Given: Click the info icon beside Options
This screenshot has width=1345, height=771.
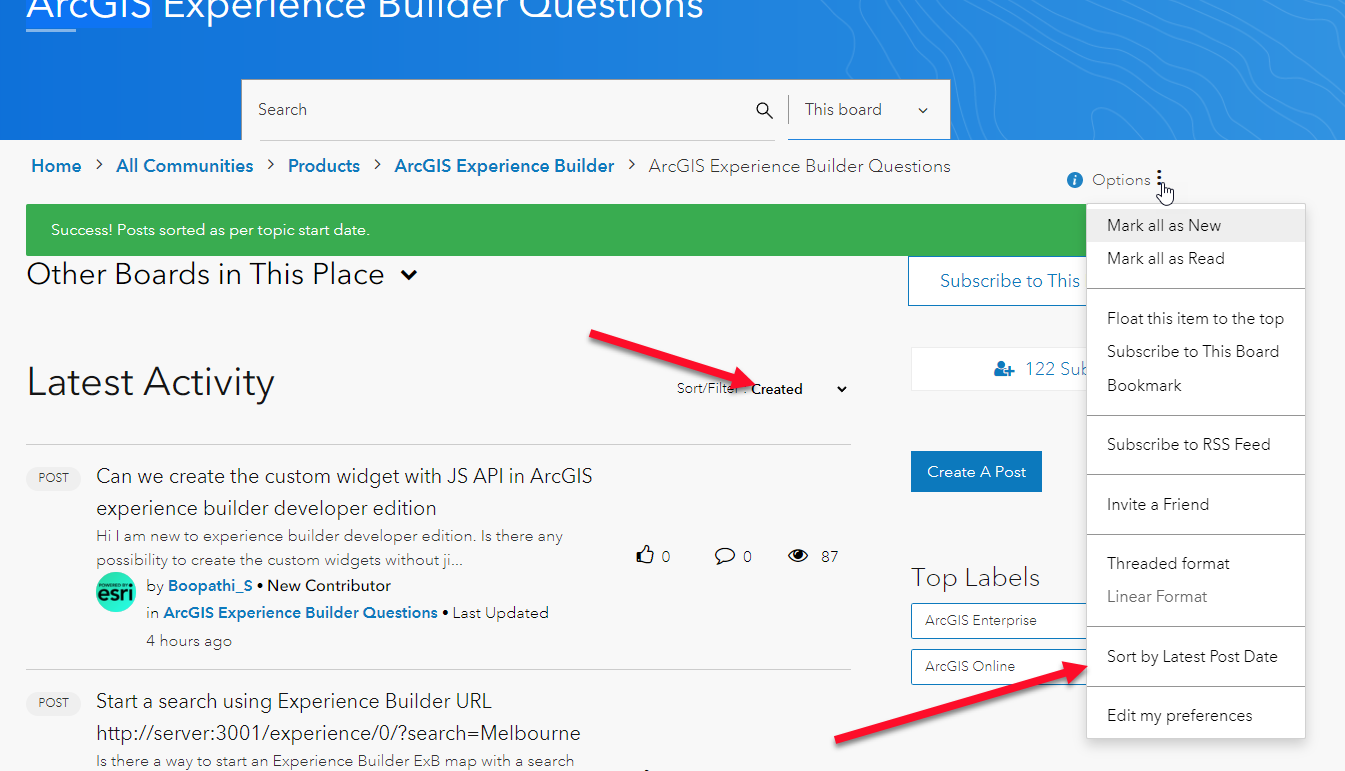Looking at the screenshot, I should coord(1074,180).
